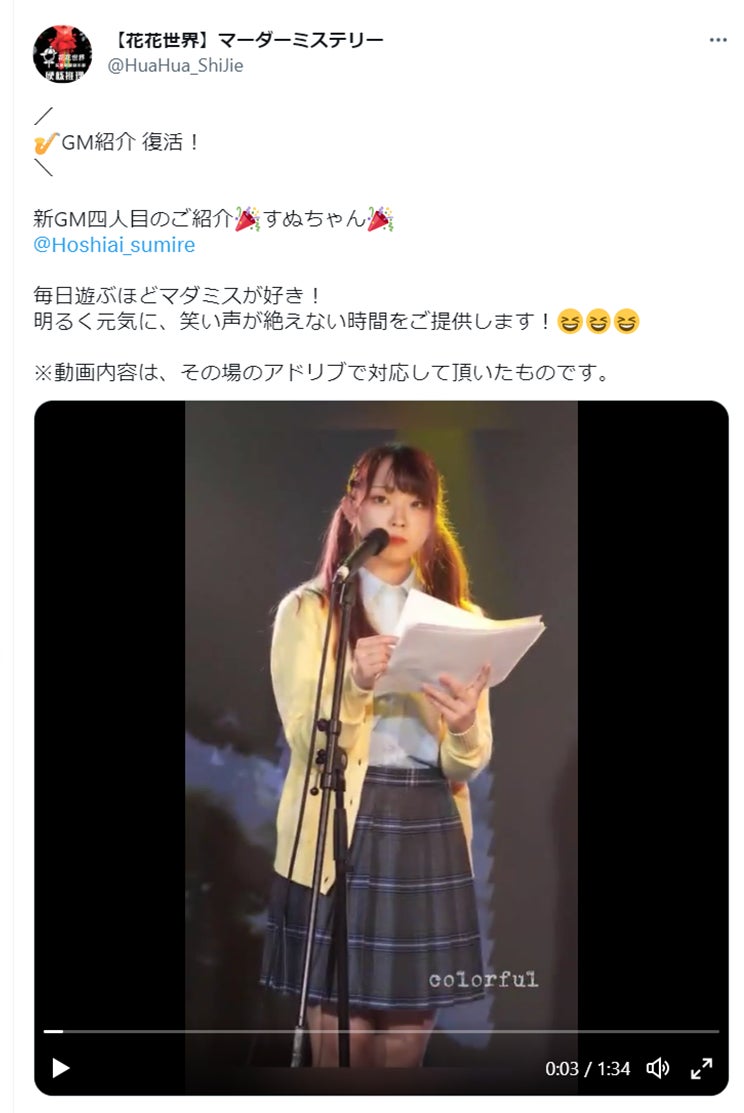
Task: Open the @Hoshiai_sumire mention link
Action: click(114, 245)
